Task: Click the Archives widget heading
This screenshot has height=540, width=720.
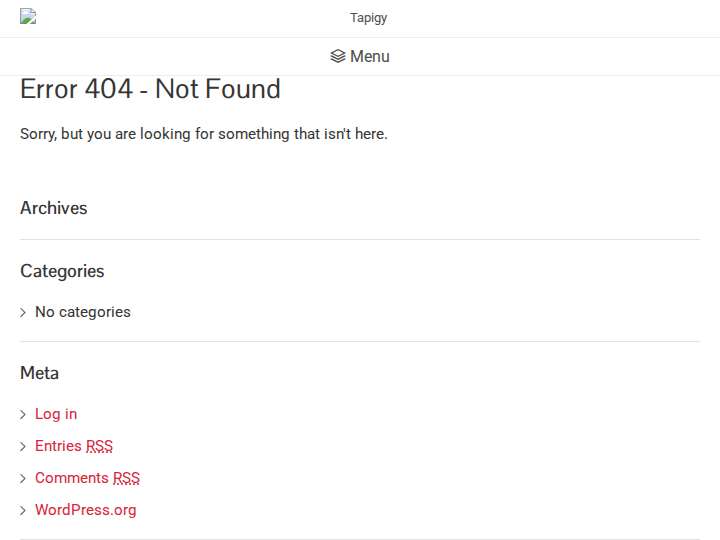Action: point(54,208)
